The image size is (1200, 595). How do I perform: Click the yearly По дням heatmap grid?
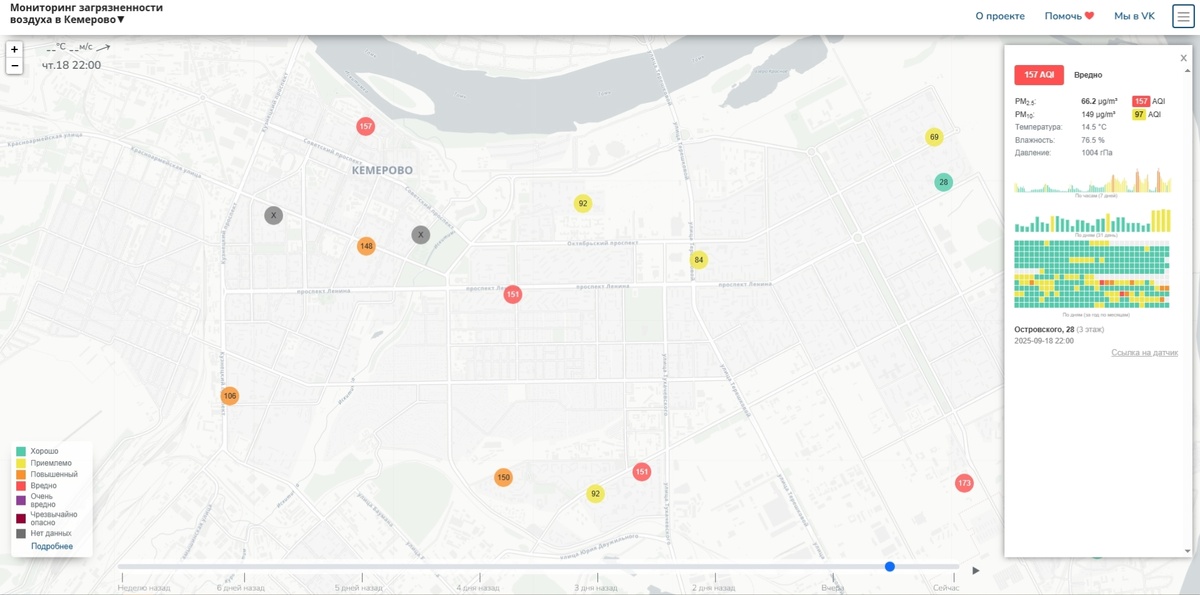pos(1092,275)
